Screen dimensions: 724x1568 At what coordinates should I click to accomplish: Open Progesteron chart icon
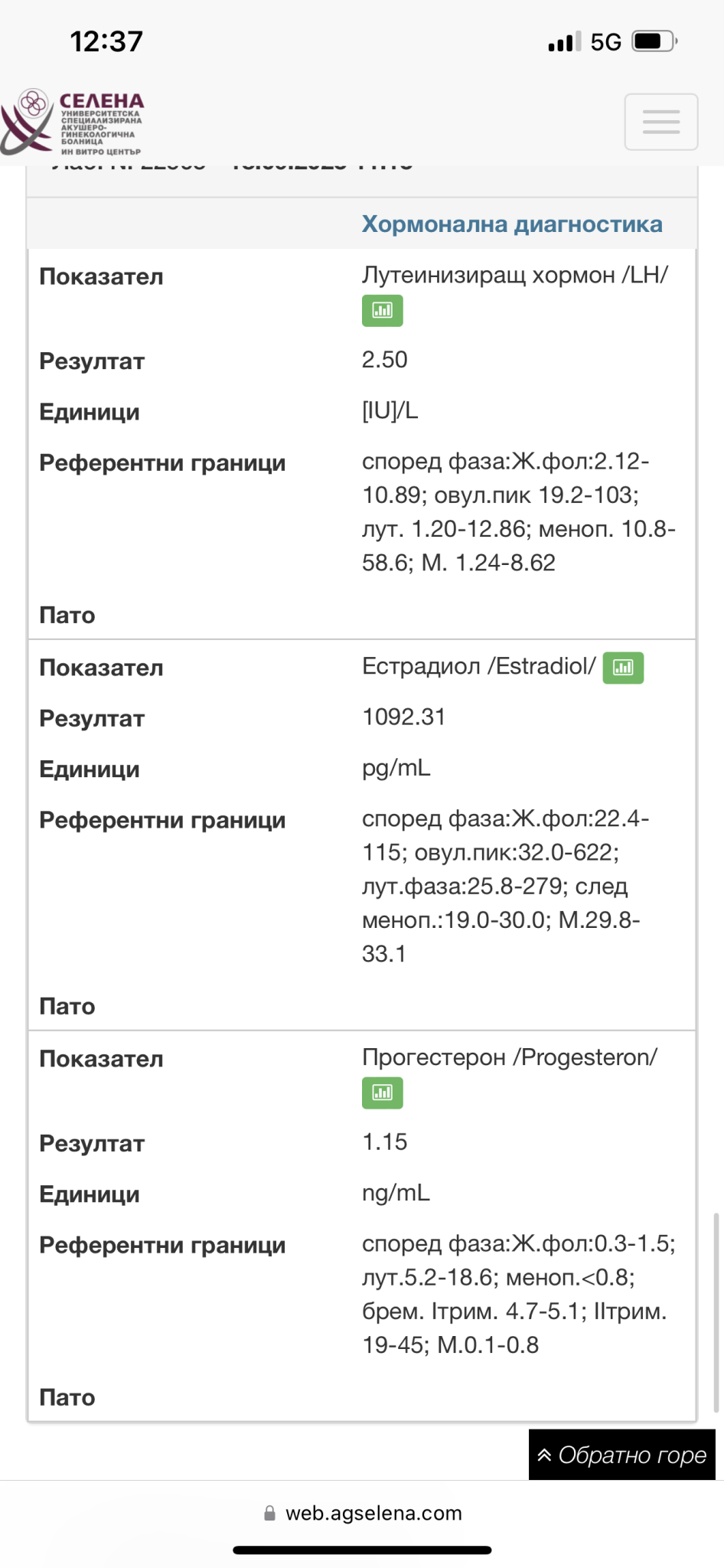[382, 1093]
